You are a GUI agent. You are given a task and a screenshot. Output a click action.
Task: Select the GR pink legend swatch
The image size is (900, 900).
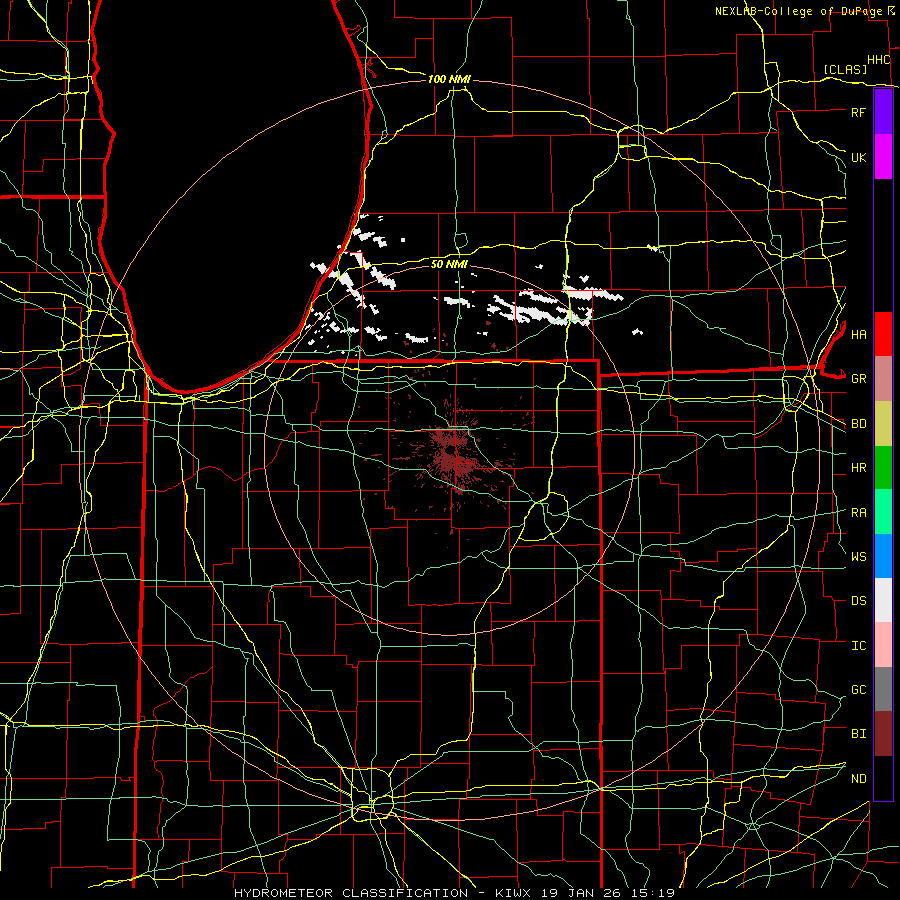click(x=883, y=379)
